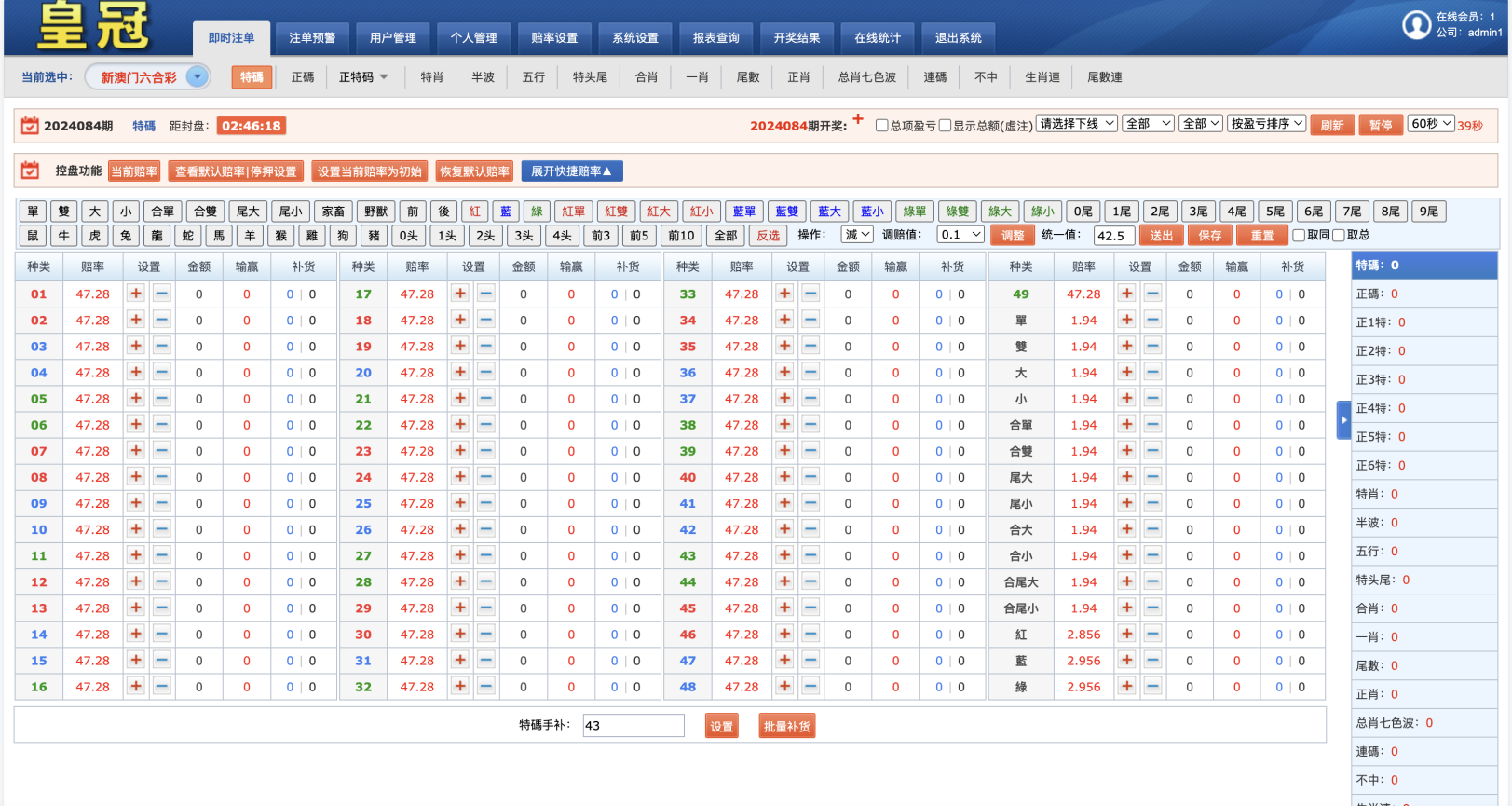Click minus icon in row 22
The width and height of the screenshot is (1512, 806).
coord(486,424)
